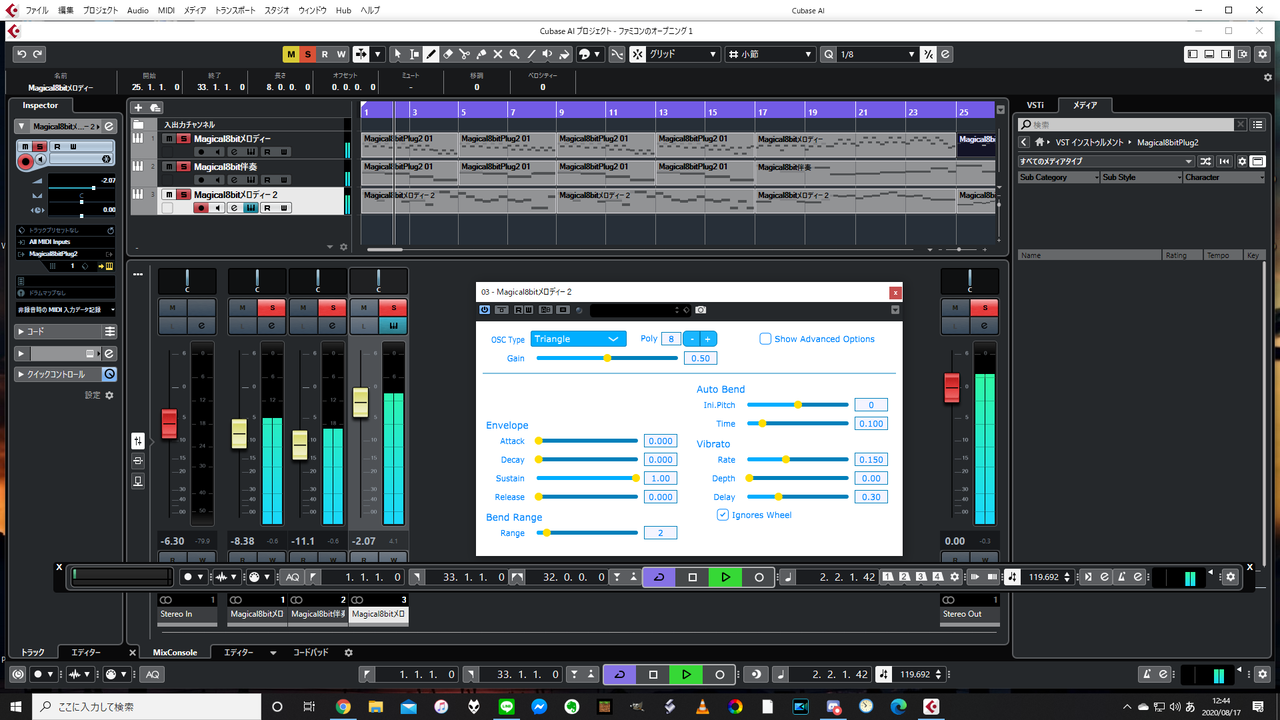
Task: Toggle record enable on Magical8bitメロディー 2 track
Action: pos(201,208)
